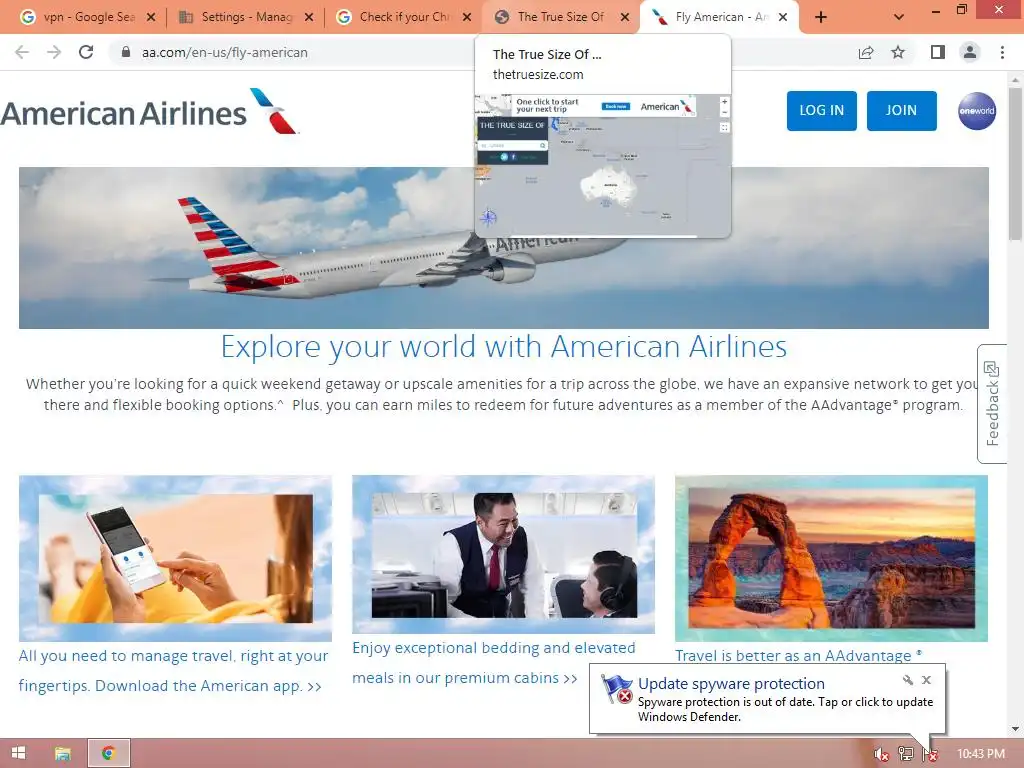Image resolution: width=1024 pixels, height=768 pixels.
Task: Close the Settings tab
Action: pyautogui.click(x=309, y=18)
